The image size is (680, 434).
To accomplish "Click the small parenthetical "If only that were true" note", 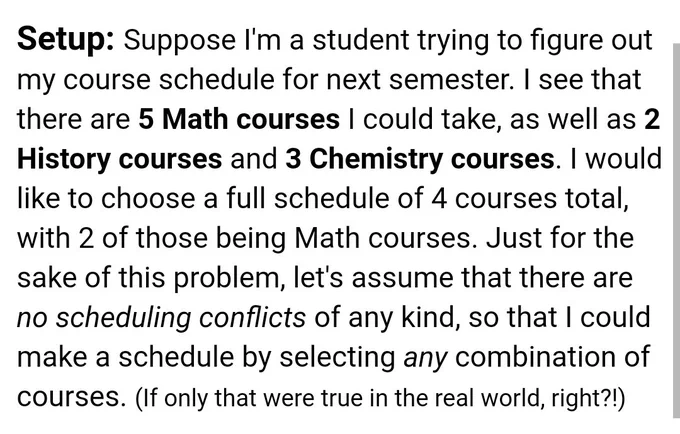I will click(380, 398).
